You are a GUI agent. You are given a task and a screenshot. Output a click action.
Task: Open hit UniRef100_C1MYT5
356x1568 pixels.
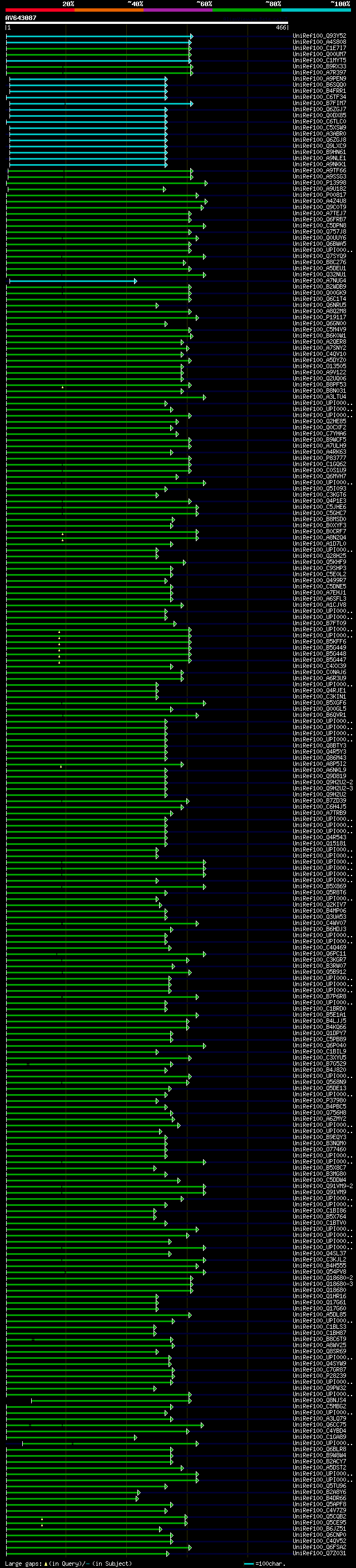(x=319, y=60)
